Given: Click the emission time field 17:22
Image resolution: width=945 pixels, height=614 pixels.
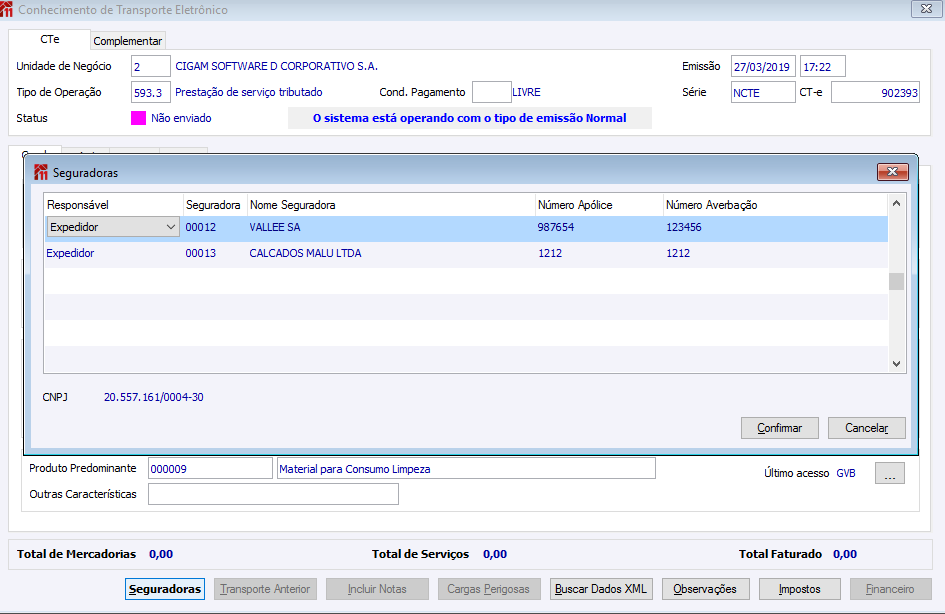Looking at the screenshot, I should [x=823, y=66].
